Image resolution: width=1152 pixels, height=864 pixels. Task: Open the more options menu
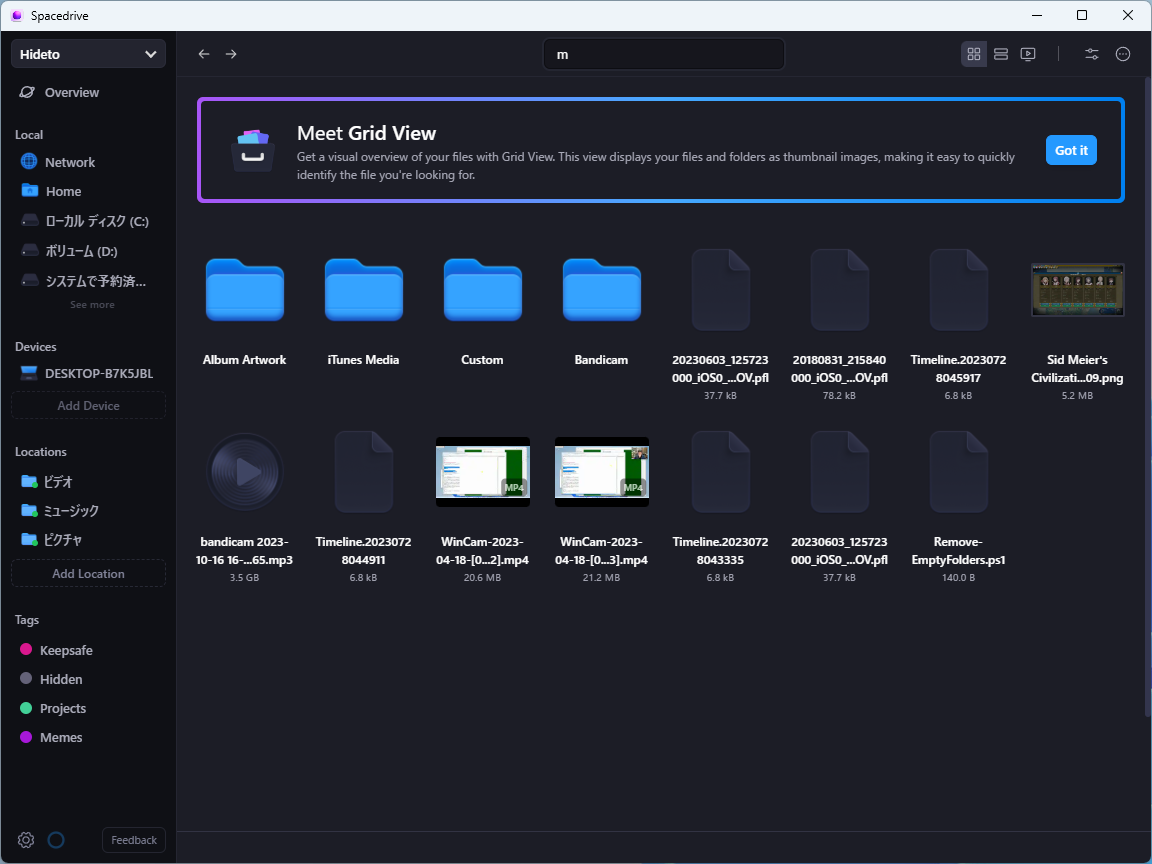[x=1122, y=53]
